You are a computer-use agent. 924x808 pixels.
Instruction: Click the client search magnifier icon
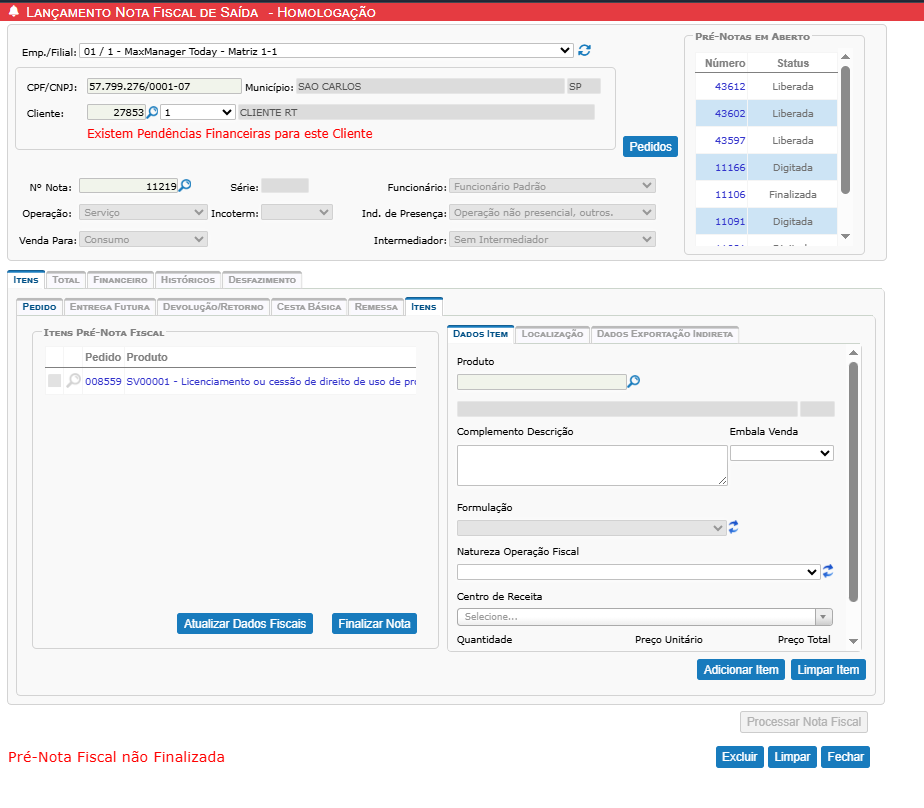[153, 112]
